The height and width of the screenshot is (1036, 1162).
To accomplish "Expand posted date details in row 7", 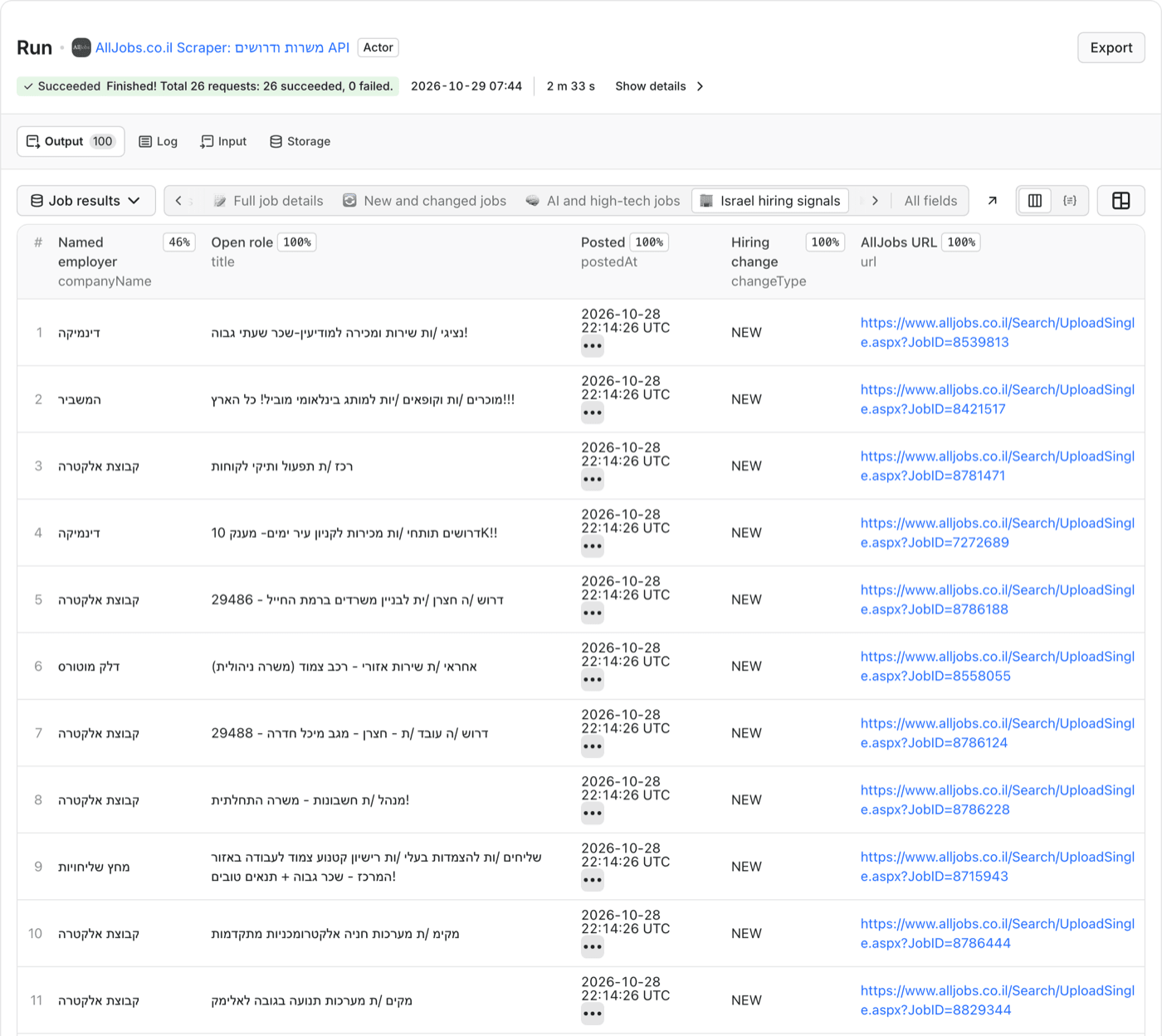I will tap(593, 746).
